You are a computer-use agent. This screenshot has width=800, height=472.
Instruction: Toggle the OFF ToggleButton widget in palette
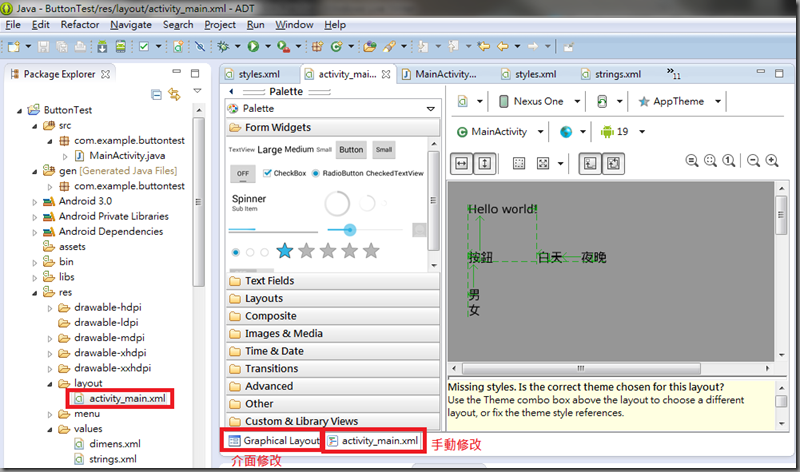(x=243, y=173)
